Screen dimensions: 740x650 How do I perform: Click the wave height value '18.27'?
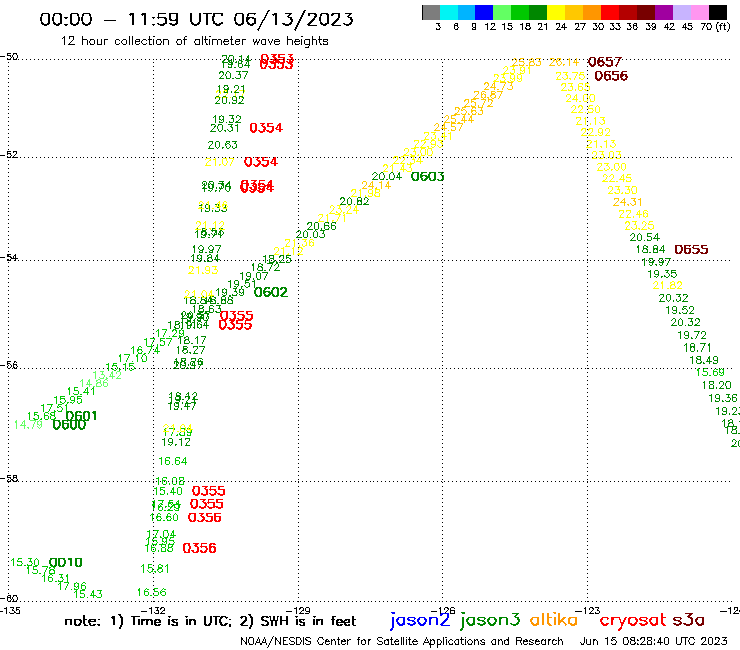(x=191, y=350)
